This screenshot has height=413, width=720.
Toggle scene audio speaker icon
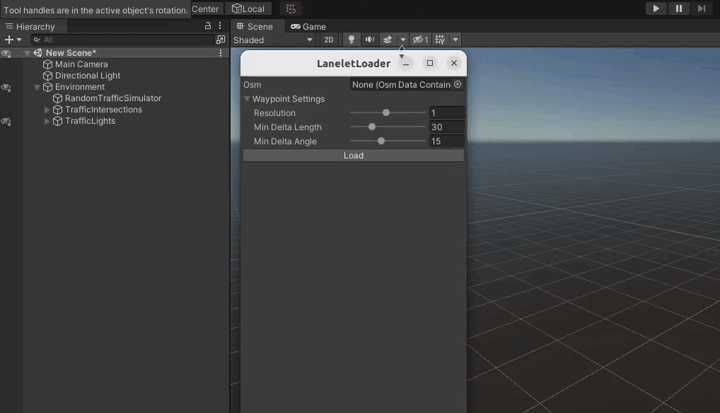[x=369, y=40]
